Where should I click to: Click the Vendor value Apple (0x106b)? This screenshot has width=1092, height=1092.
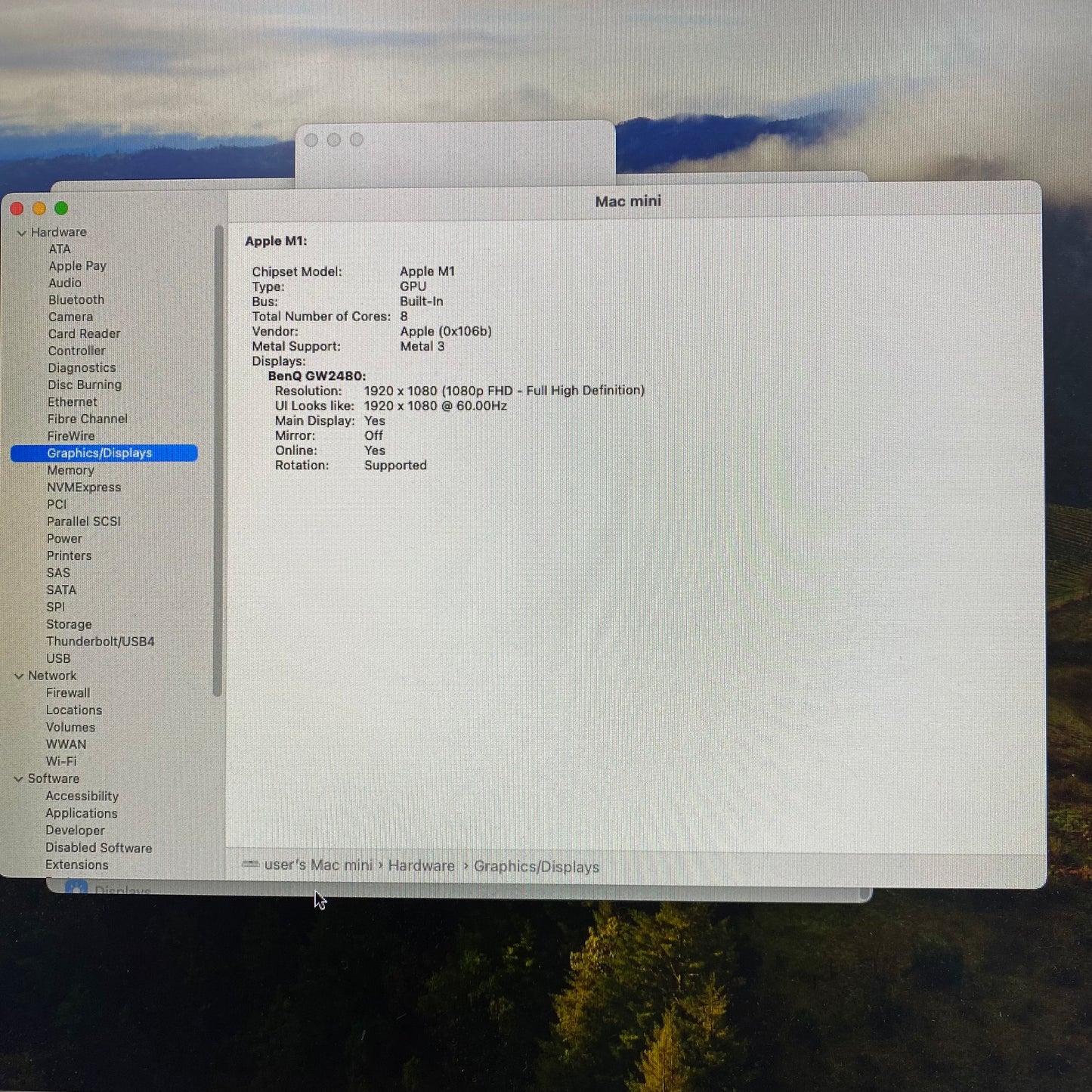(446, 332)
